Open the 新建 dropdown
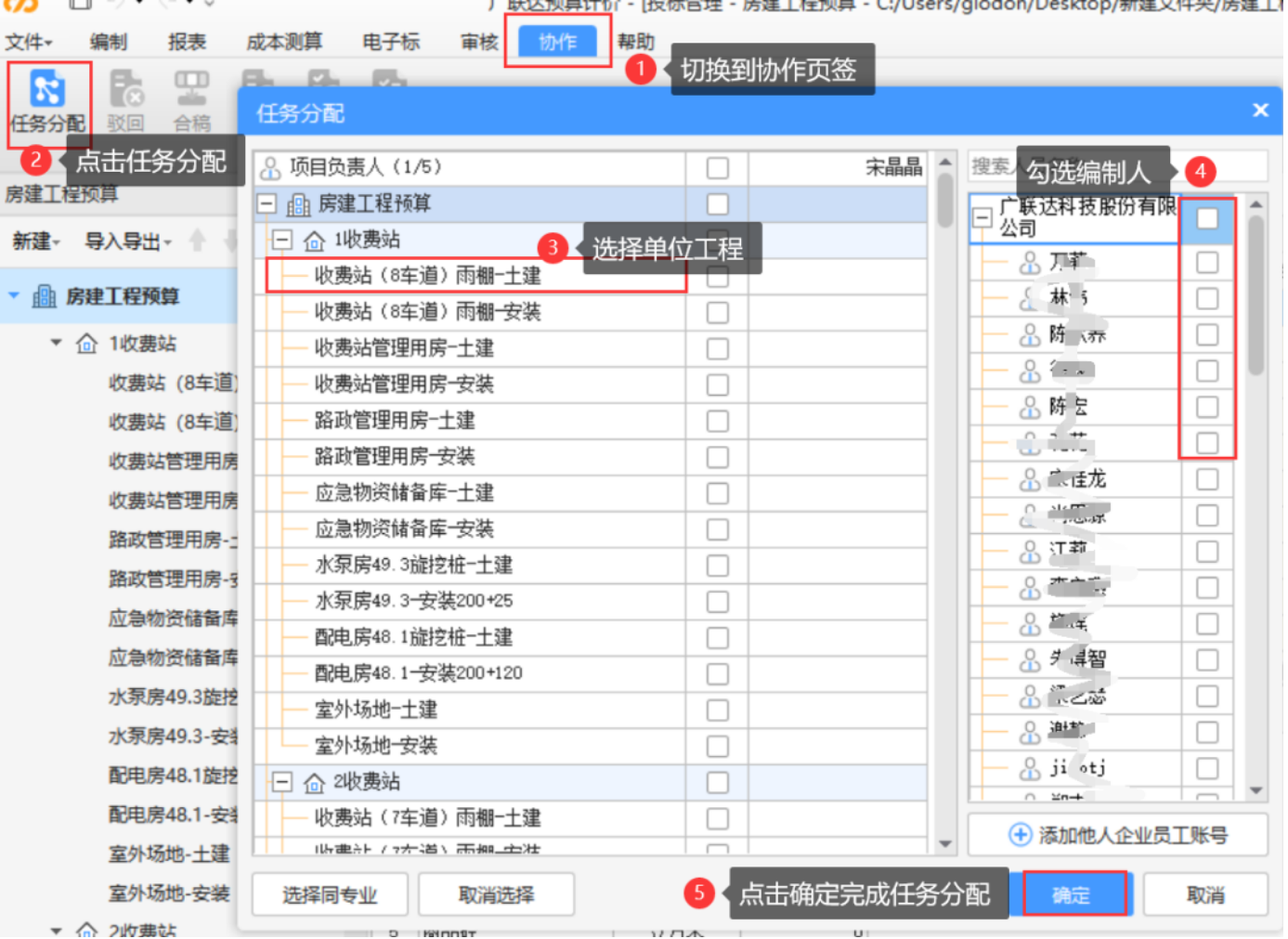1288x939 pixels. coord(35,241)
